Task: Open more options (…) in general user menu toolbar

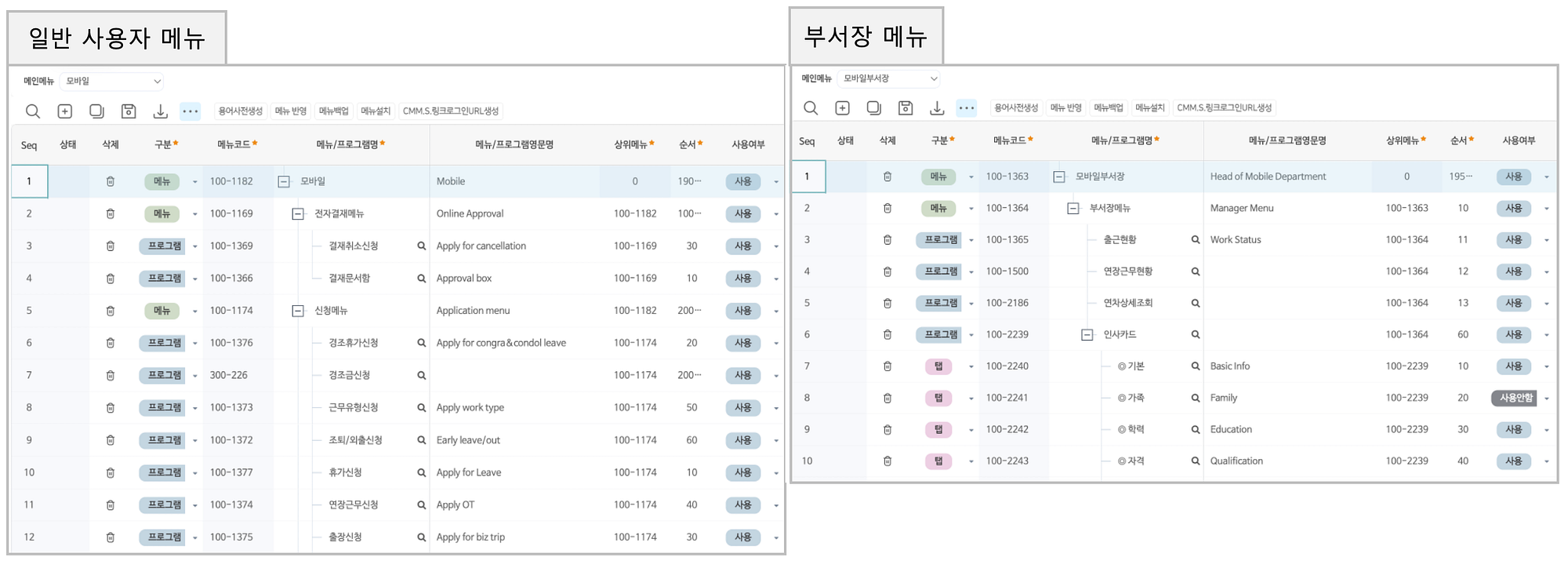Action: click(191, 111)
